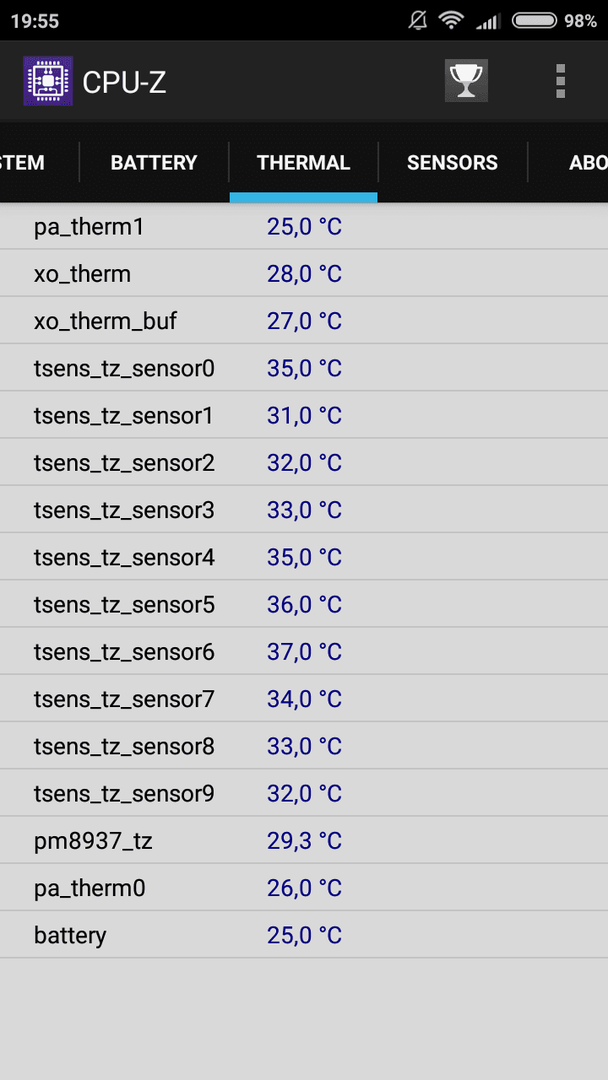Tap the CPU-Z title text

pos(124,82)
